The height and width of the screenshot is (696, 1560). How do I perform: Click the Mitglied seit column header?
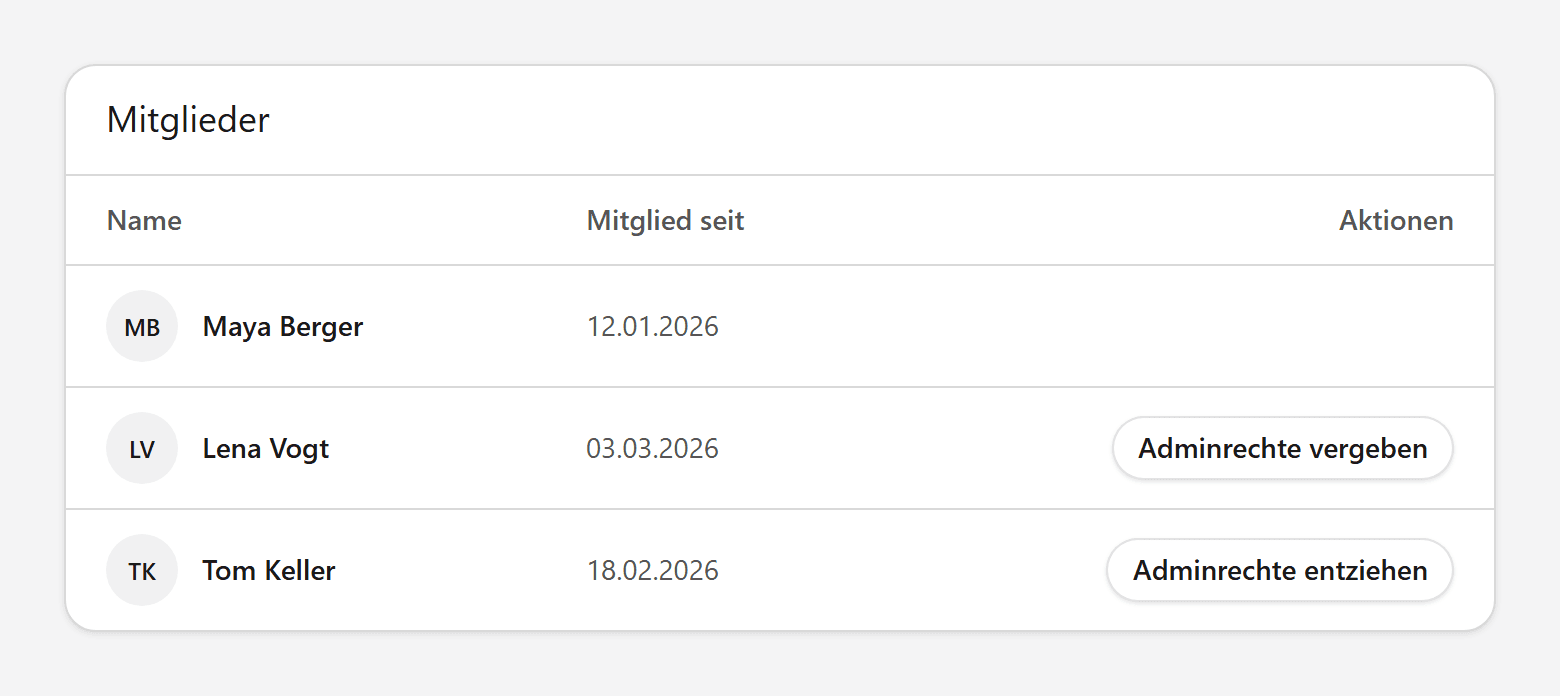pyautogui.click(x=665, y=220)
